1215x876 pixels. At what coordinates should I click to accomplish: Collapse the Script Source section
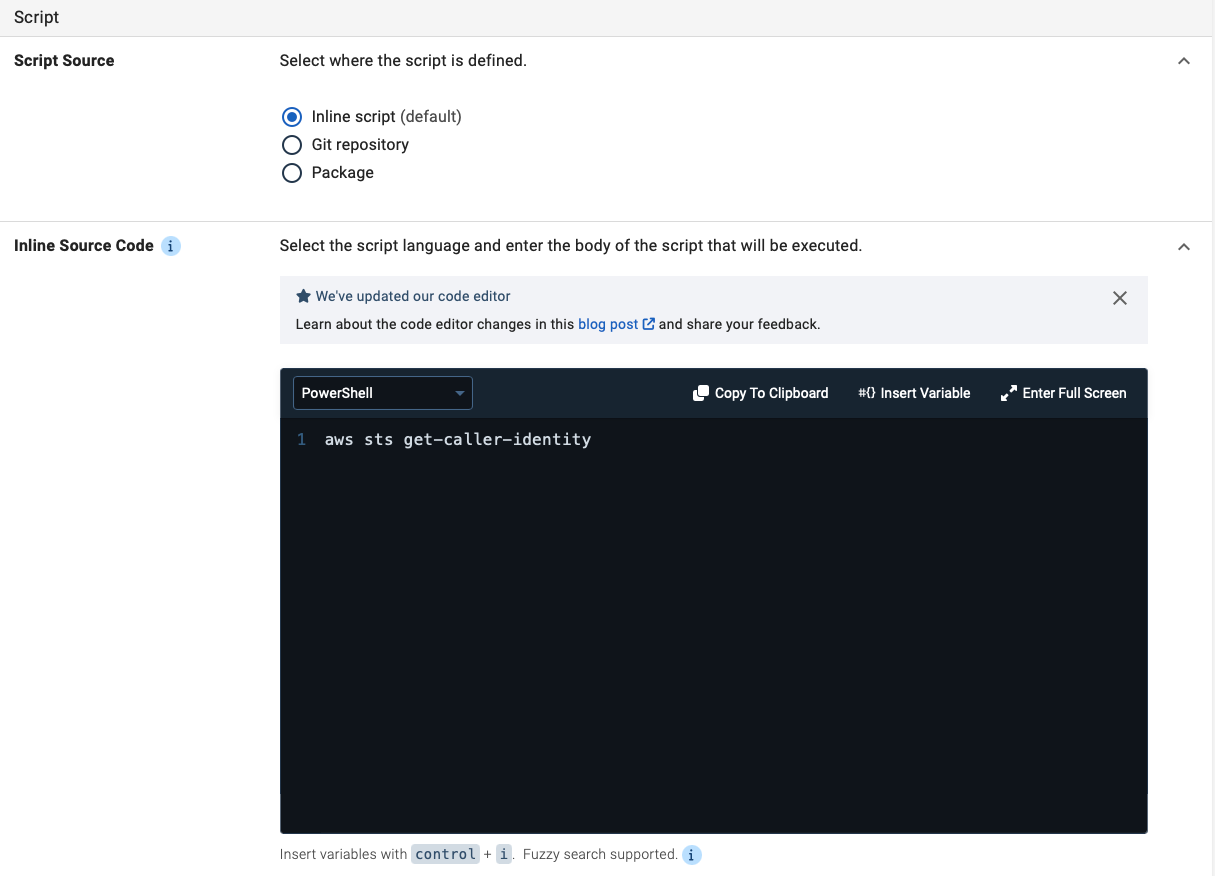pos(1183,61)
